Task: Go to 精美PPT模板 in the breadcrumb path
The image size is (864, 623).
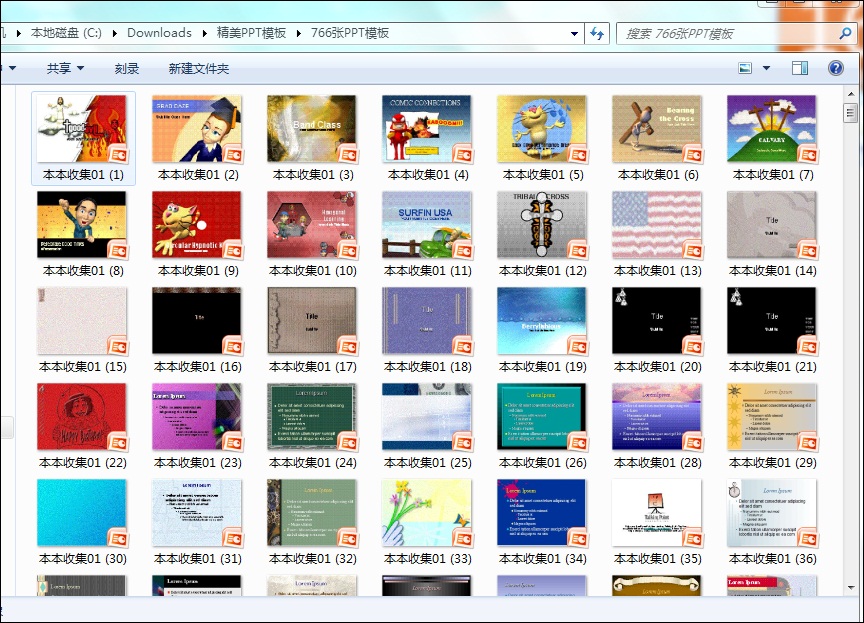Action: (251, 33)
